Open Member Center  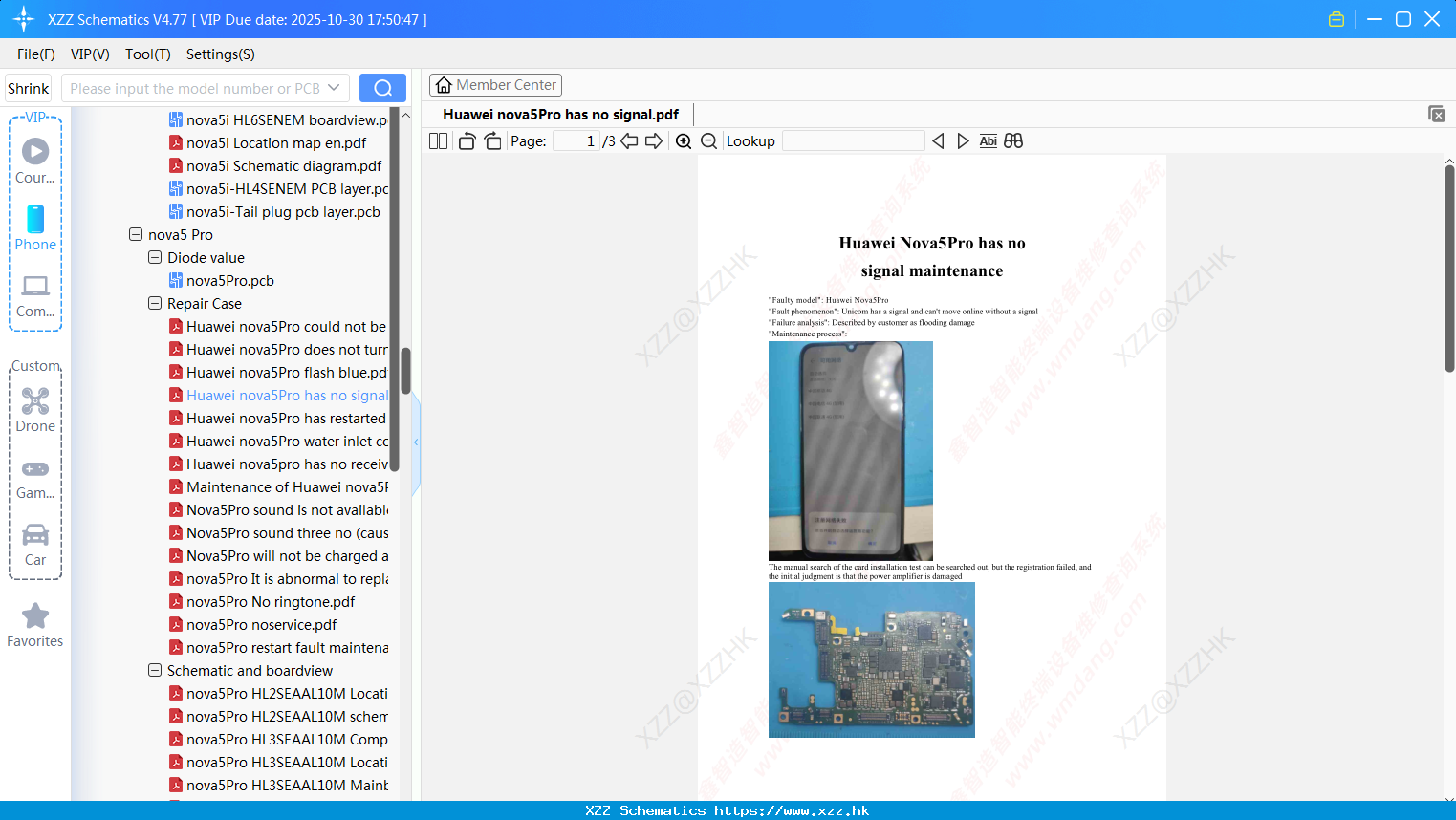point(495,85)
